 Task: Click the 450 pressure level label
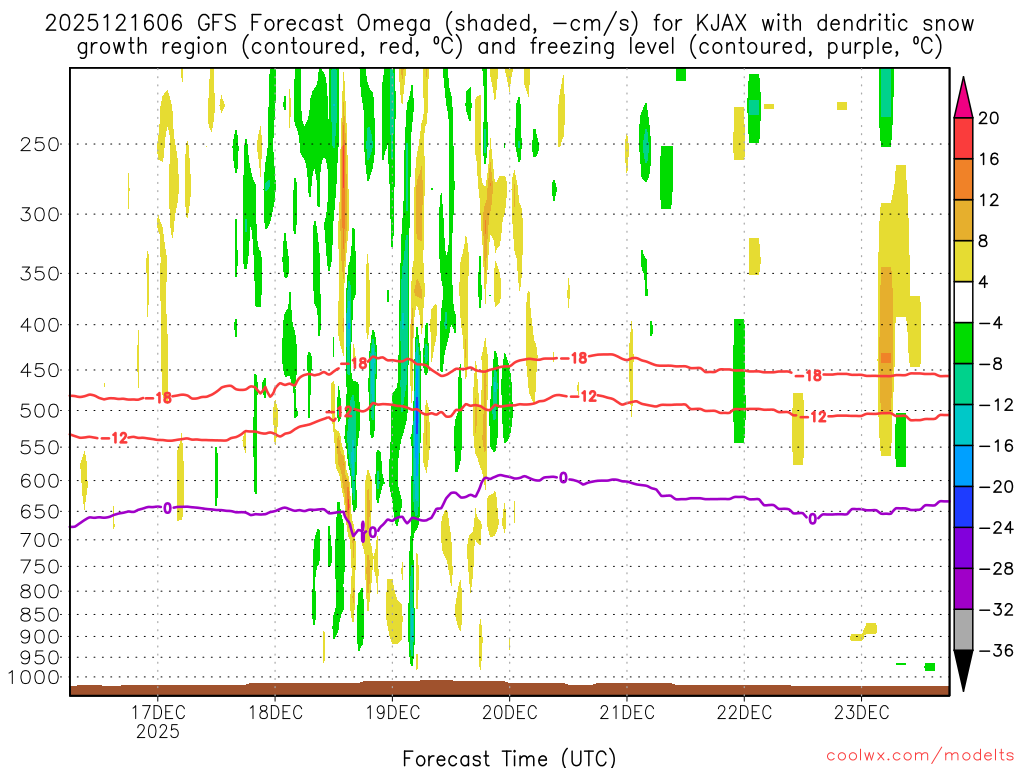click(40, 370)
